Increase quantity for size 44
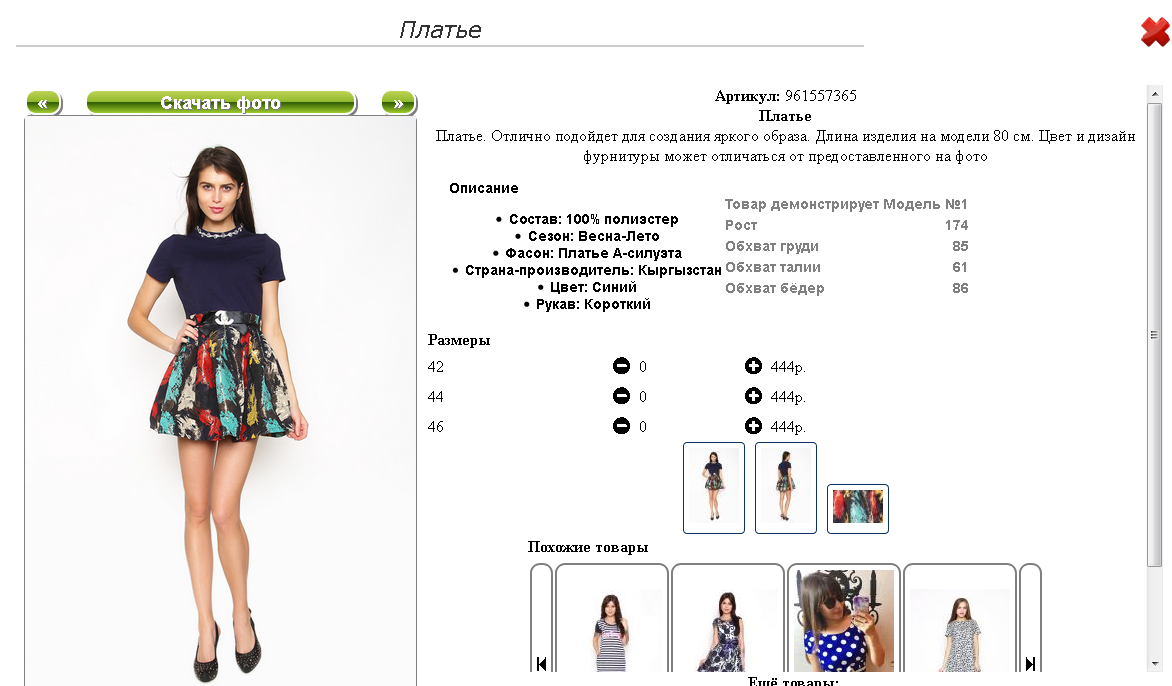This screenshot has height=686, width=1172. (x=753, y=396)
